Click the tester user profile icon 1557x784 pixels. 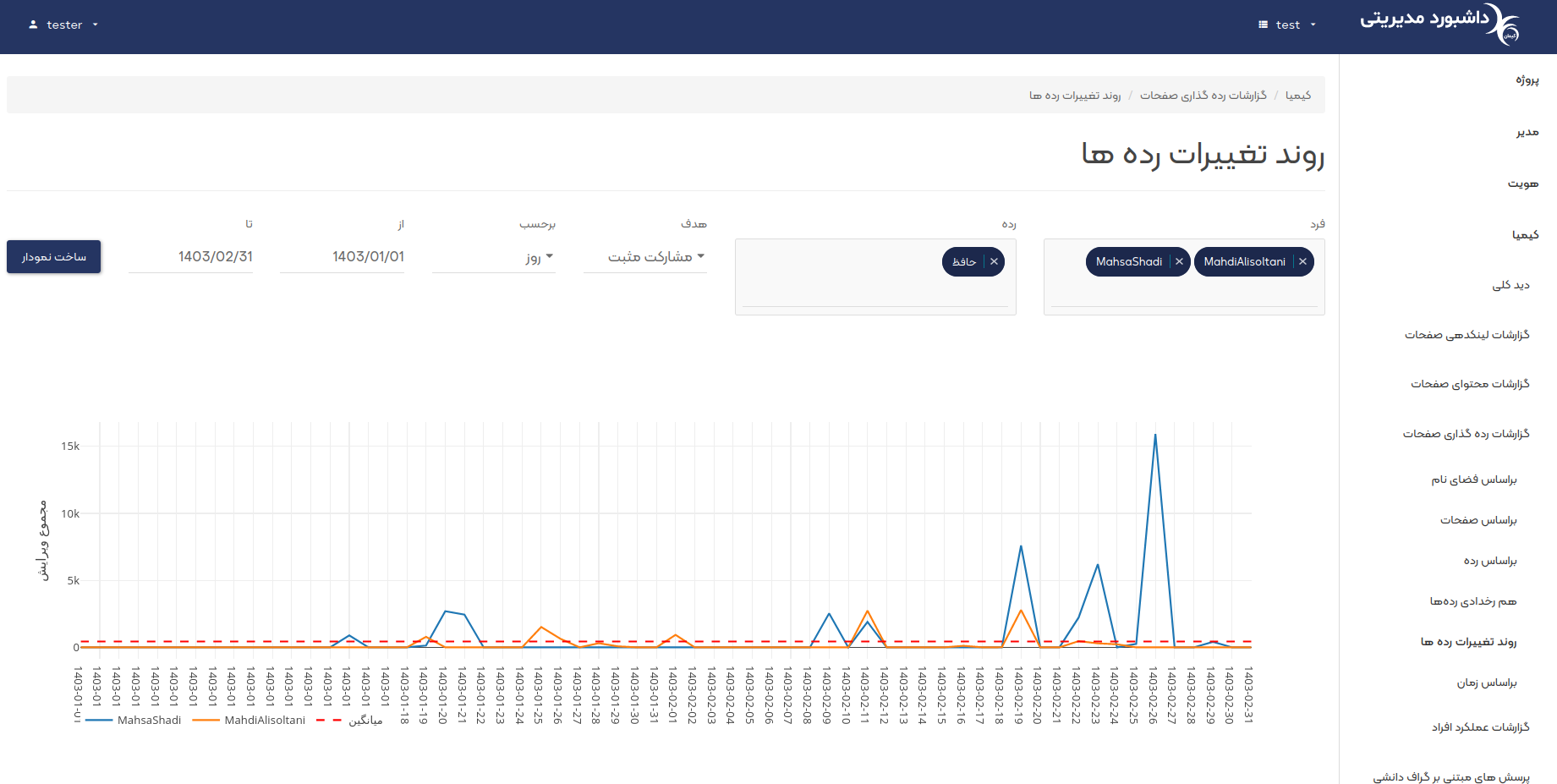[33, 25]
